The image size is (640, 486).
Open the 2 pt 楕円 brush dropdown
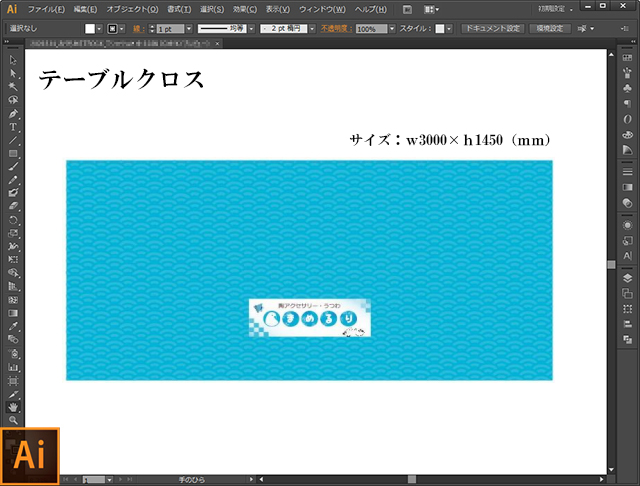(x=311, y=29)
